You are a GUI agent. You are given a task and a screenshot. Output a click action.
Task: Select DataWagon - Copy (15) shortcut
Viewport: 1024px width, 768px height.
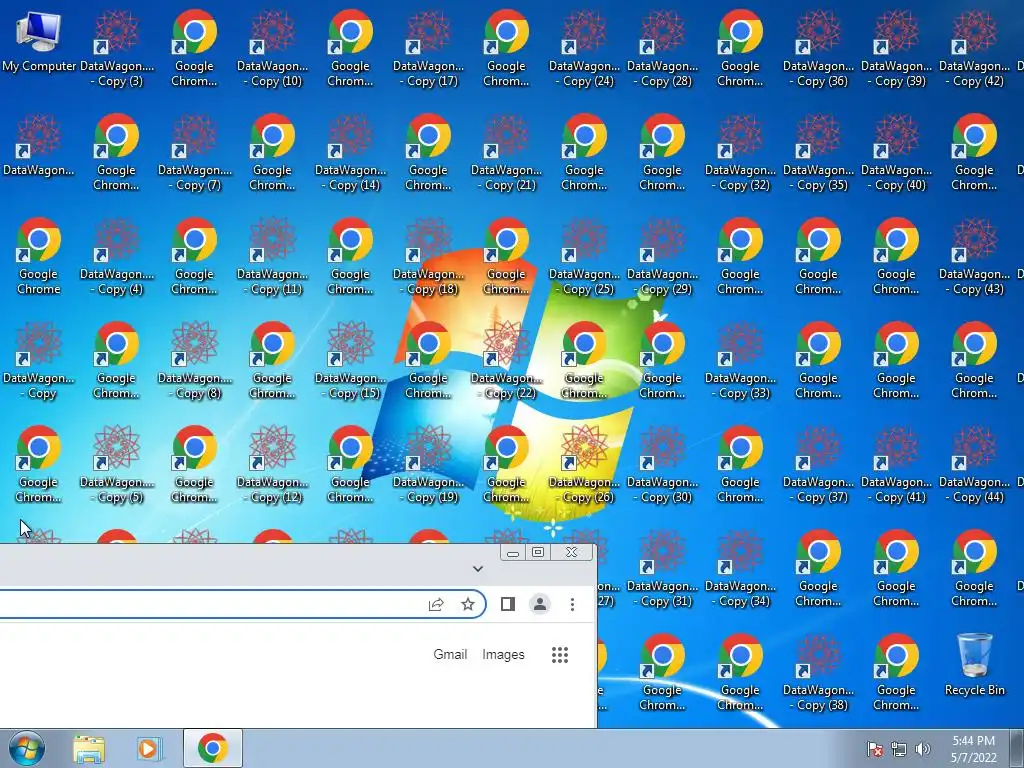point(351,360)
